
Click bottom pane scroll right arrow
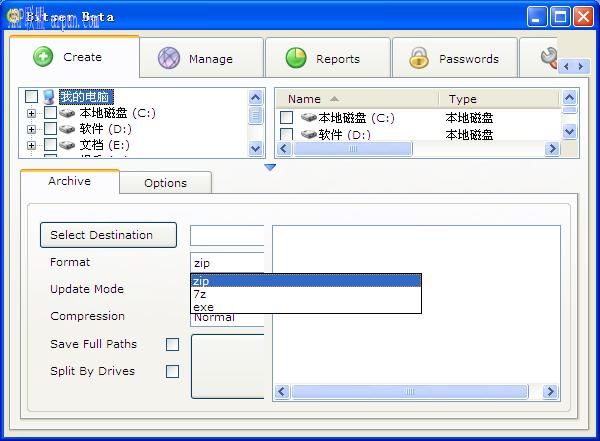(550, 392)
